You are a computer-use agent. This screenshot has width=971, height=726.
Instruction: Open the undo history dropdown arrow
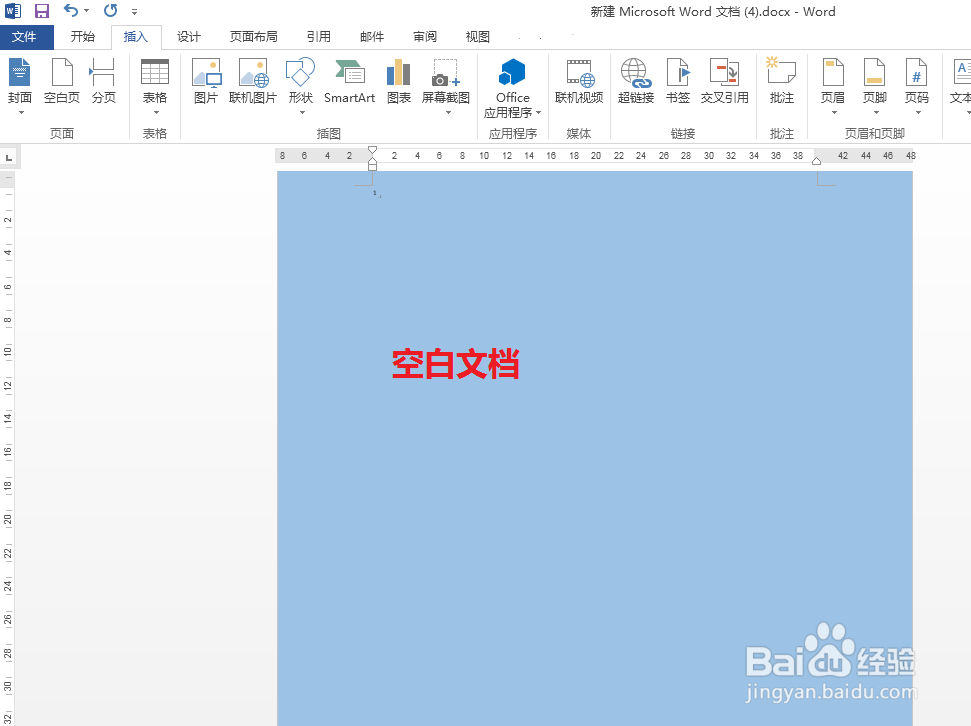pos(86,11)
